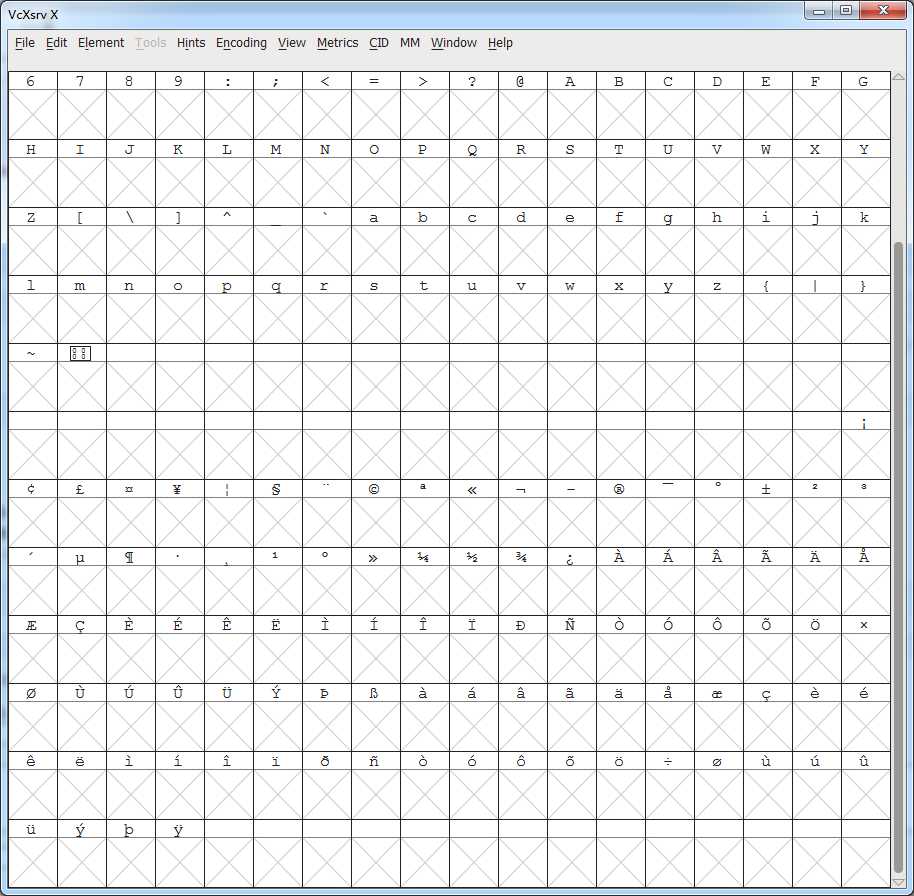The width and height of the screenshot is (914, 896).
Task: Select the glyph cell for uppercase G
Action: point(866,106)
